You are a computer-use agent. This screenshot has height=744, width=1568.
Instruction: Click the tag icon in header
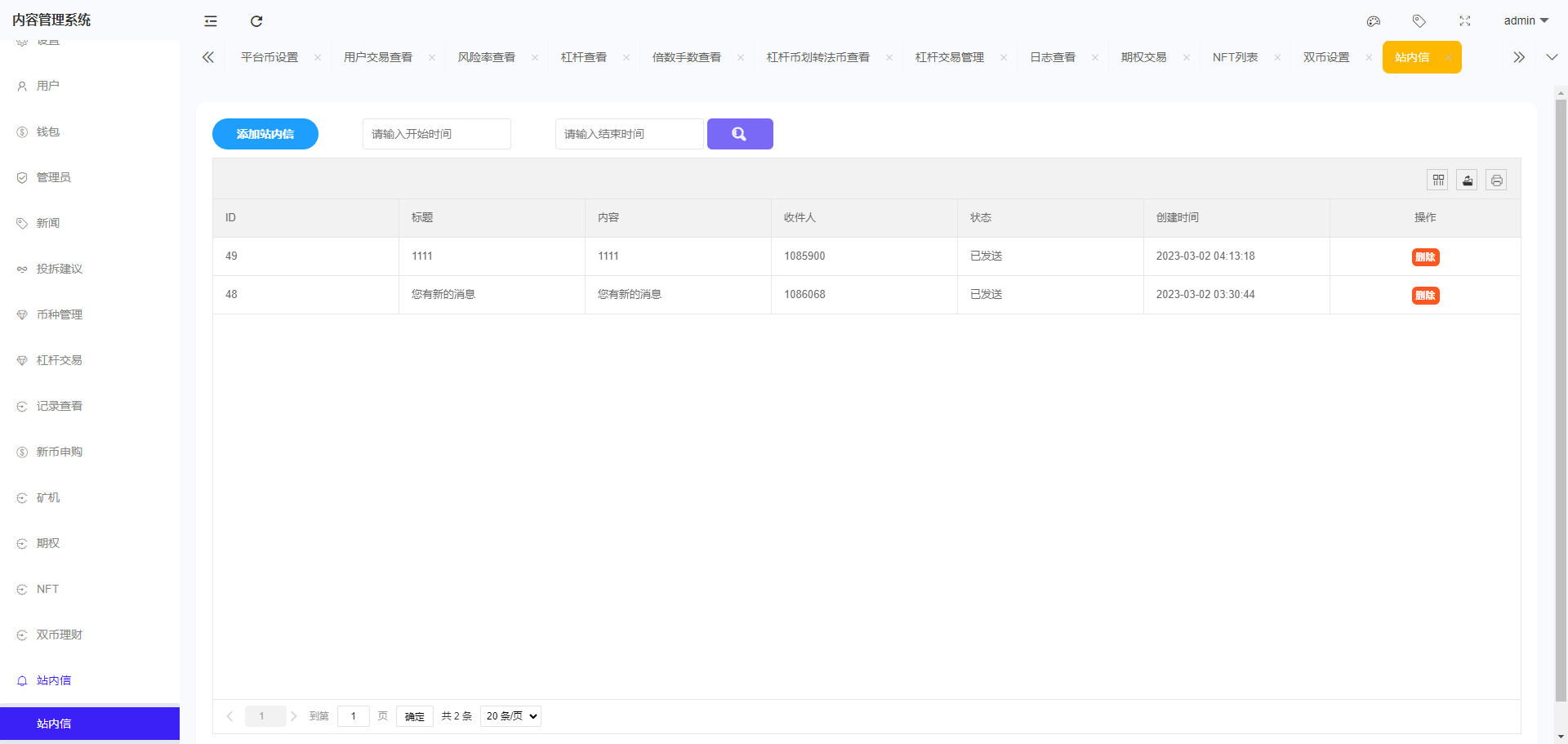point(1419,21)
